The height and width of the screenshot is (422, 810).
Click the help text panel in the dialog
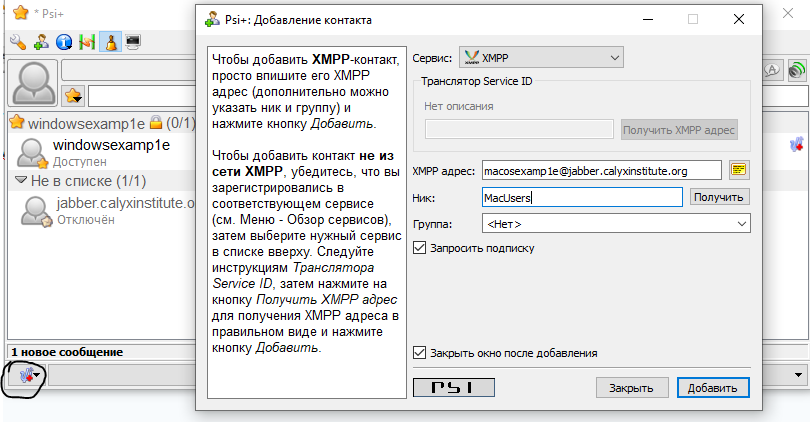point(307,223)
